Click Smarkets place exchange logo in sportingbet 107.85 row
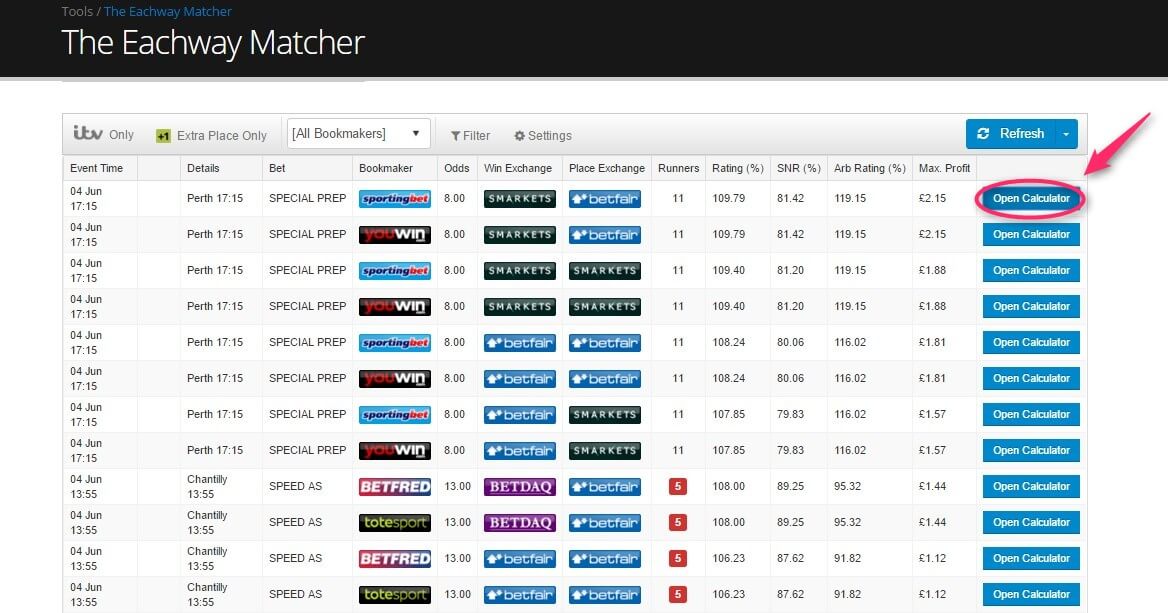Screen dimensions: 1168x613 [605, 414]
